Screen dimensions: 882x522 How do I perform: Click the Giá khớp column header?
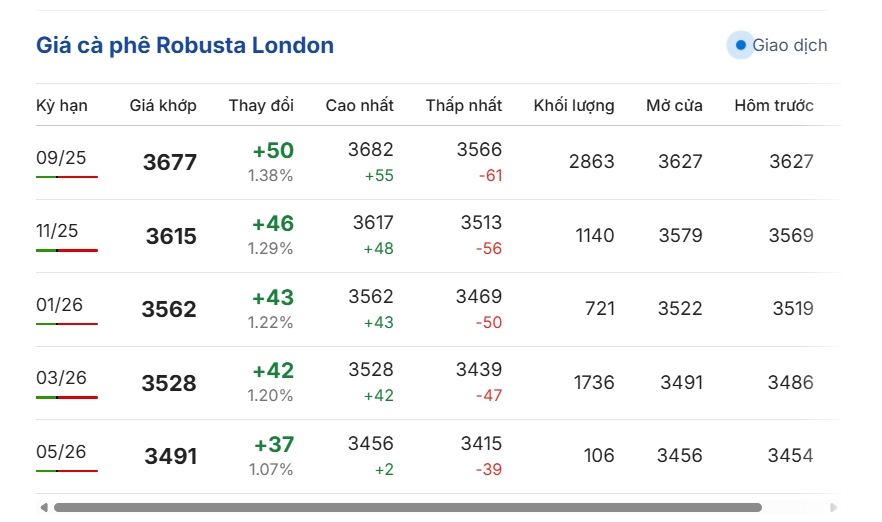click(163, 106)
